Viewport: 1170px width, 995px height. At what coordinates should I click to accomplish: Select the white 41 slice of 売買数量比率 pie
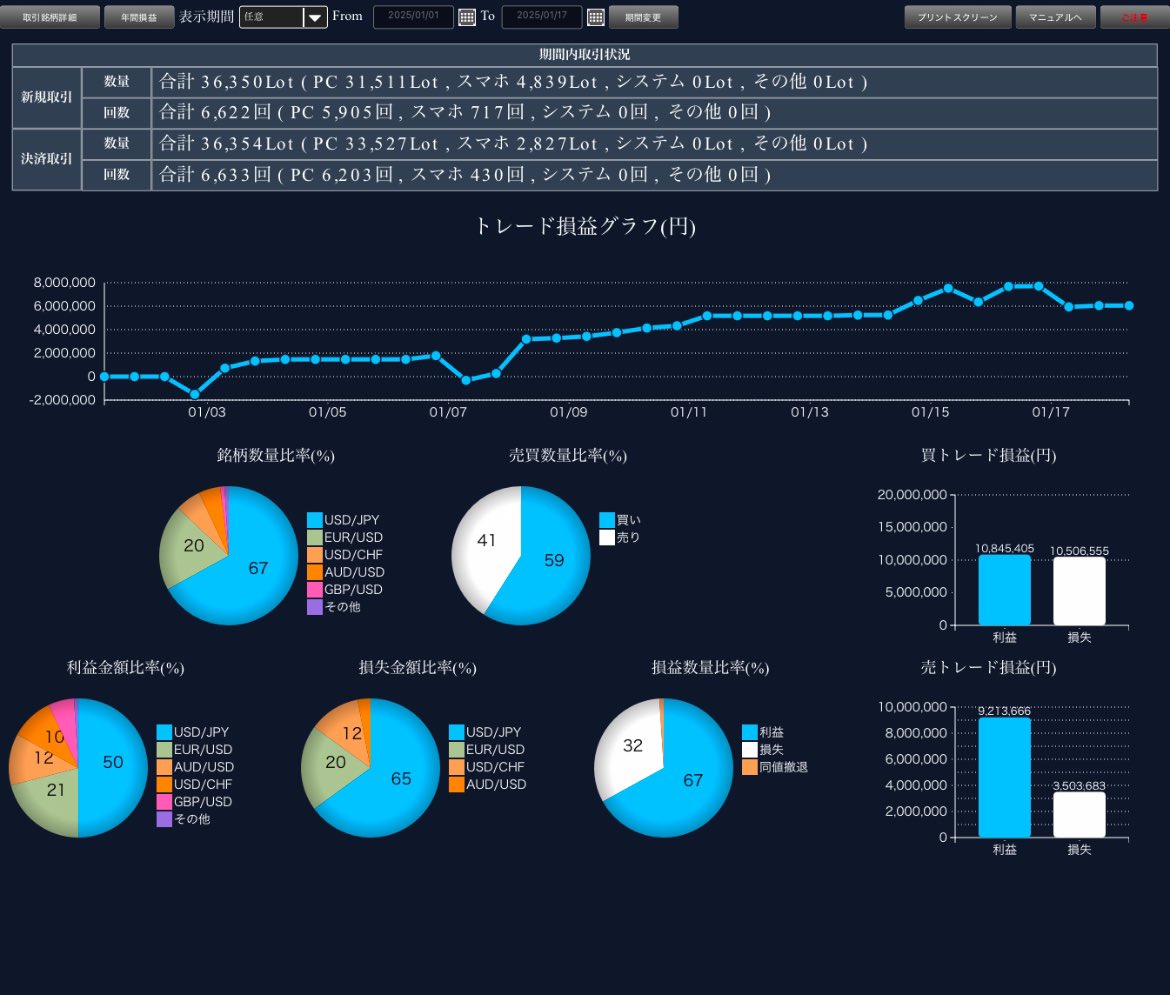point(485,541)
